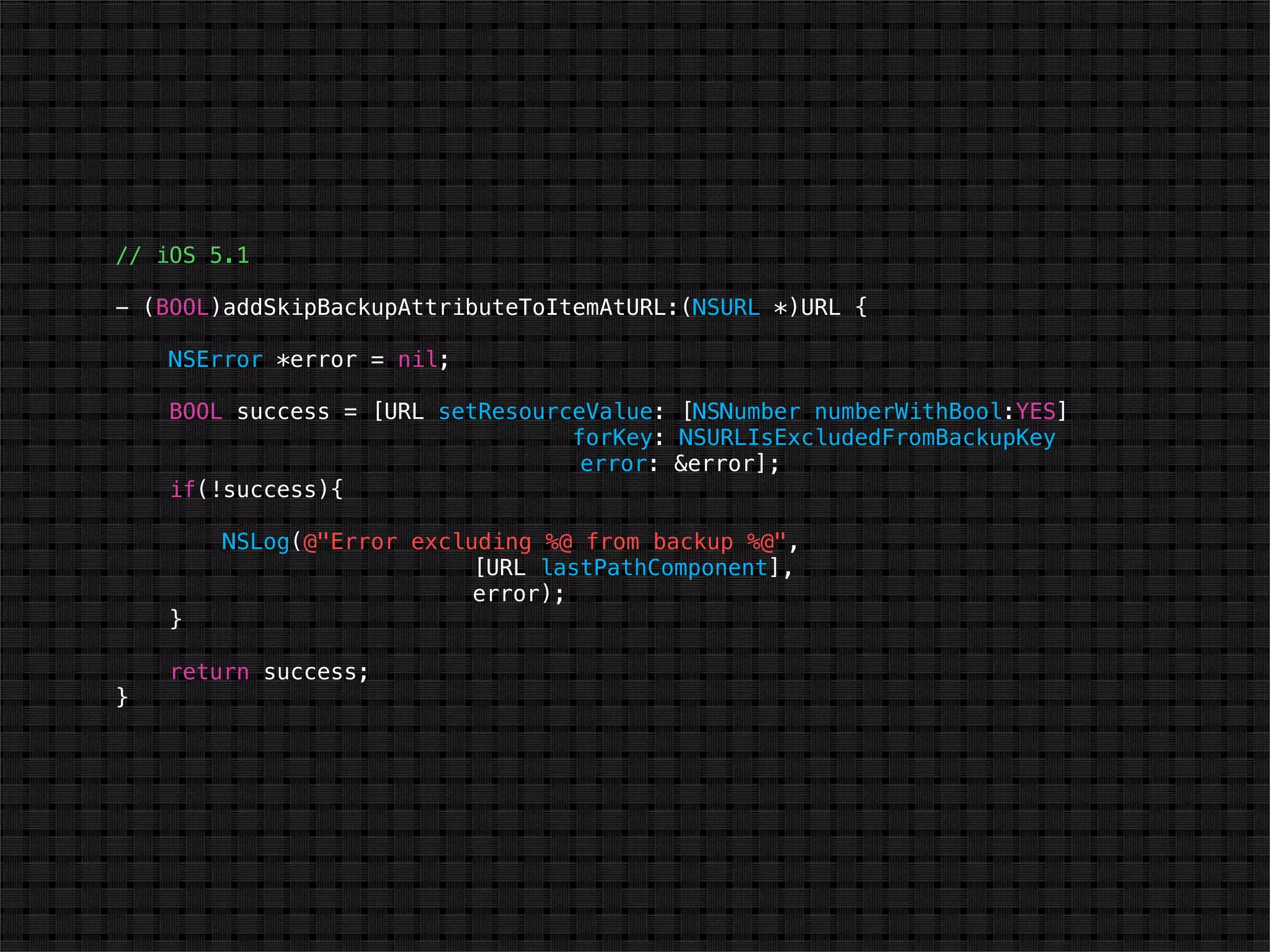Click the setResourceValue method call
Viewport: 1270px width, 952px height.
tap(546, 412)
